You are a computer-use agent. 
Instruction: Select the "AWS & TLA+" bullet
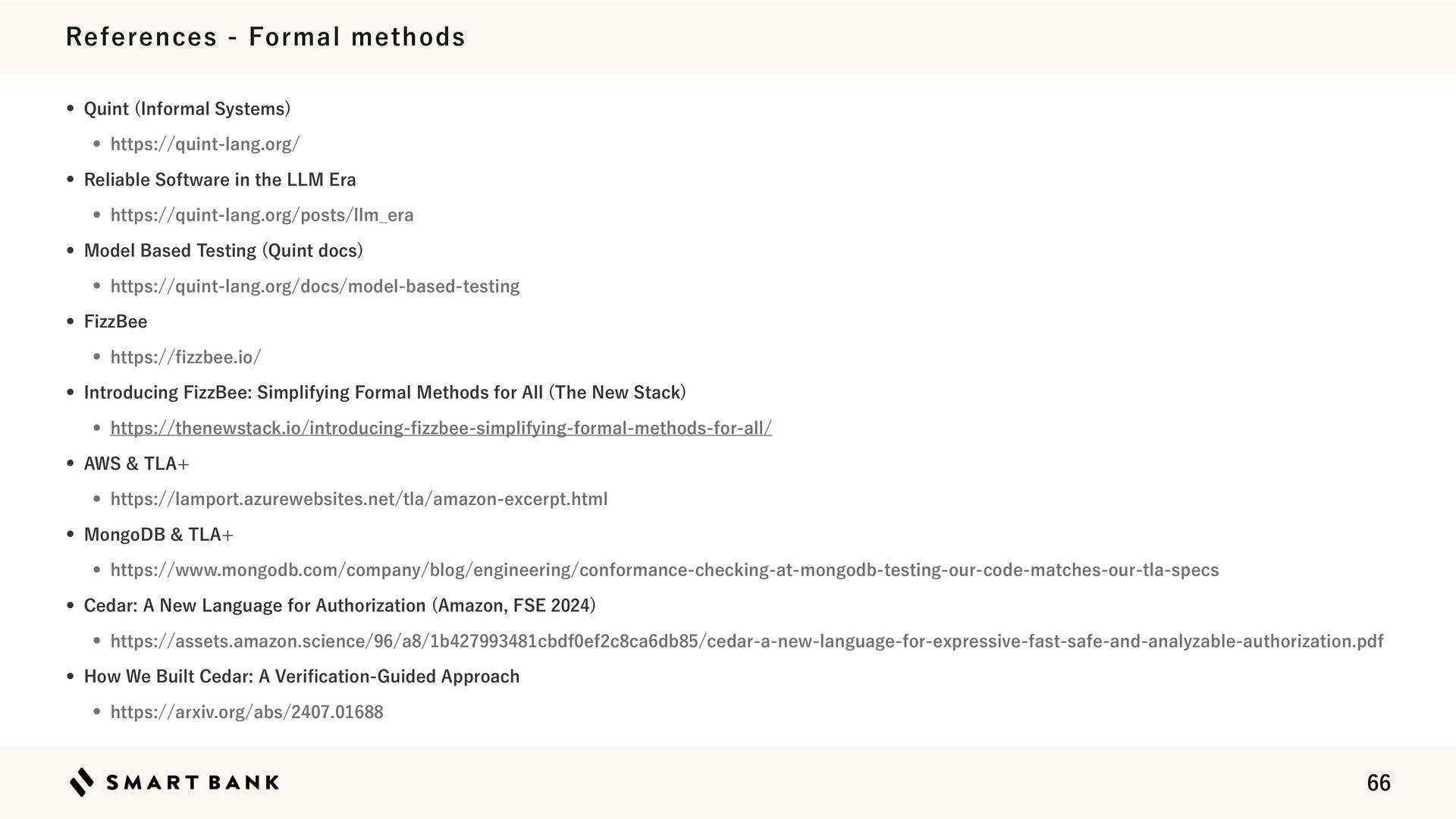pyautogui.click(x=136, y=463)
